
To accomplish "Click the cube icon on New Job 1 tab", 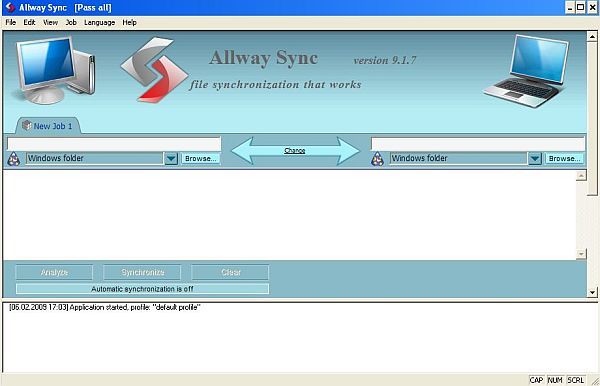I will coord(26,125).
